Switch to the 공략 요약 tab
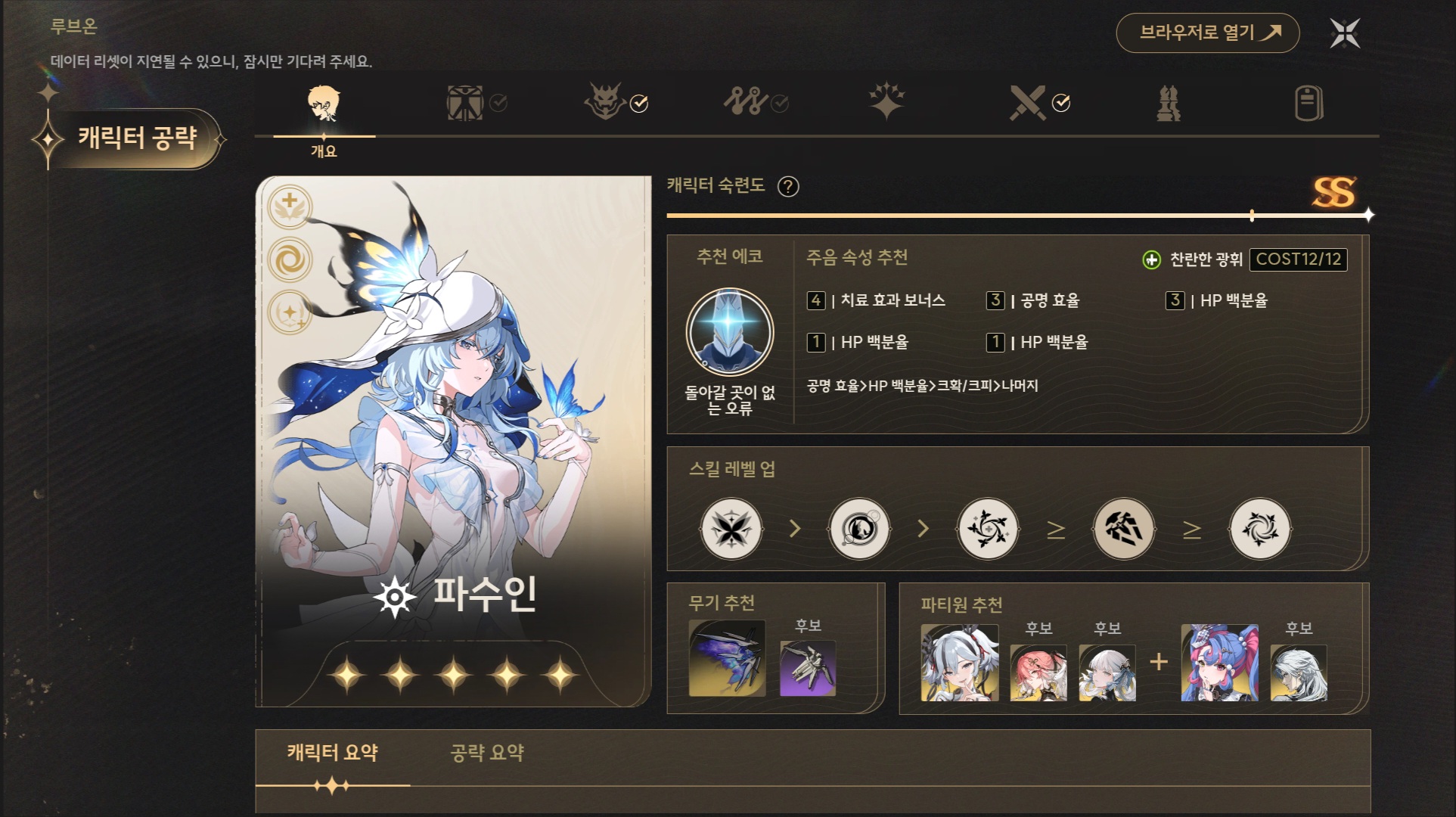This screenshot has height=817, width=1456. tap(487, 753)
